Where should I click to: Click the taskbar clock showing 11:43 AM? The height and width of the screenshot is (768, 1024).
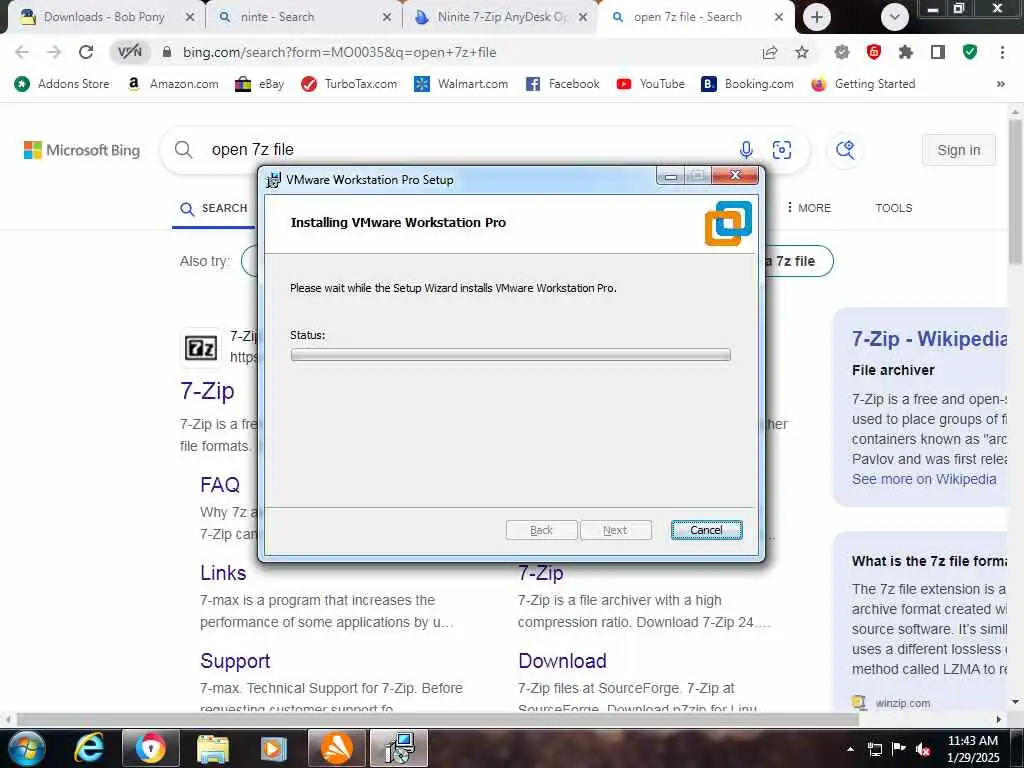pyautogui.click(x=973, y=749)
